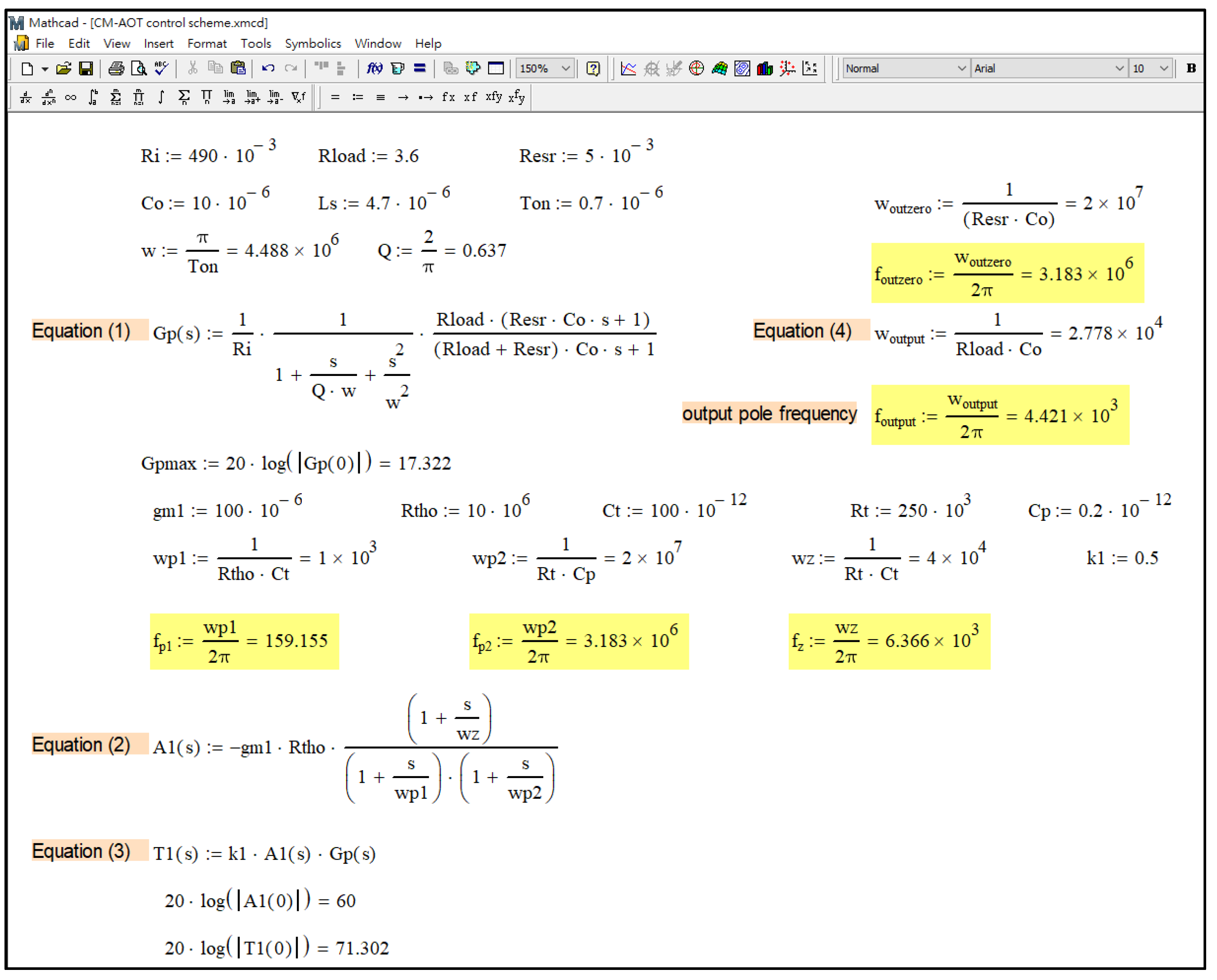Insert a polar plot
The width and height of the screenshot is (1217, 980).
click(696, 68)
